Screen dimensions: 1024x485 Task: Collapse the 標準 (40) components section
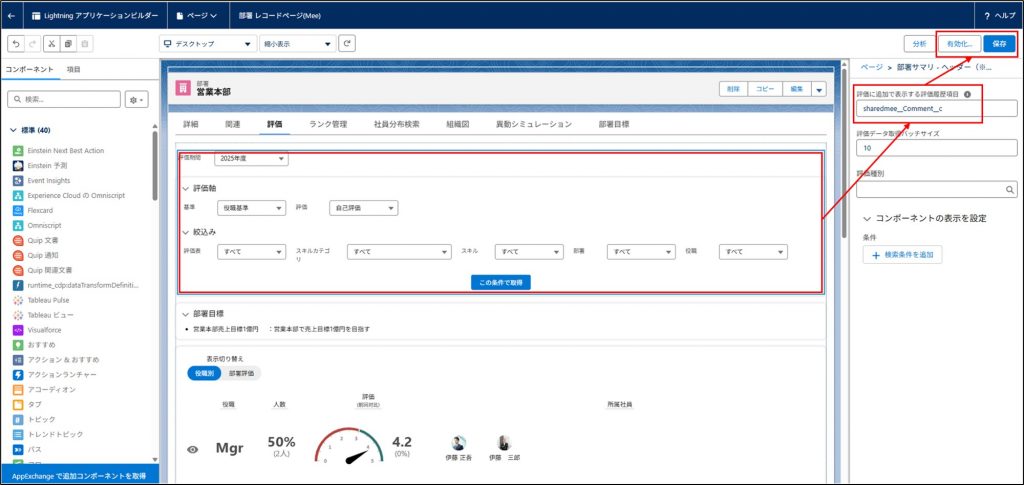pos(13,130)
